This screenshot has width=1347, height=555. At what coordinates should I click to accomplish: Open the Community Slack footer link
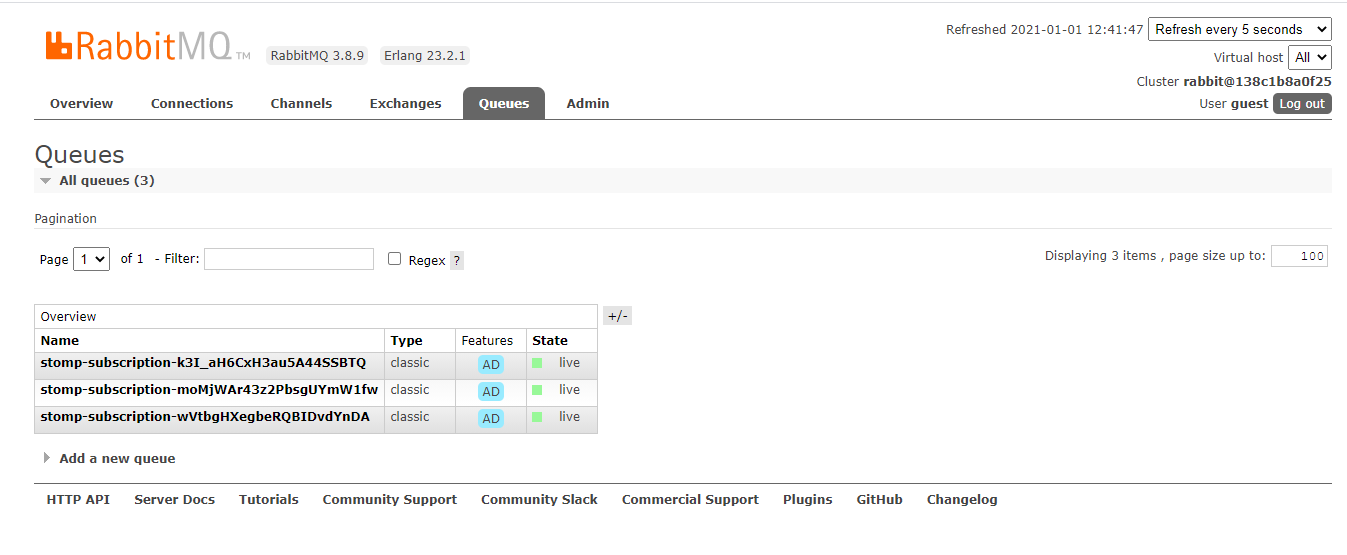[x=539, y=500]
